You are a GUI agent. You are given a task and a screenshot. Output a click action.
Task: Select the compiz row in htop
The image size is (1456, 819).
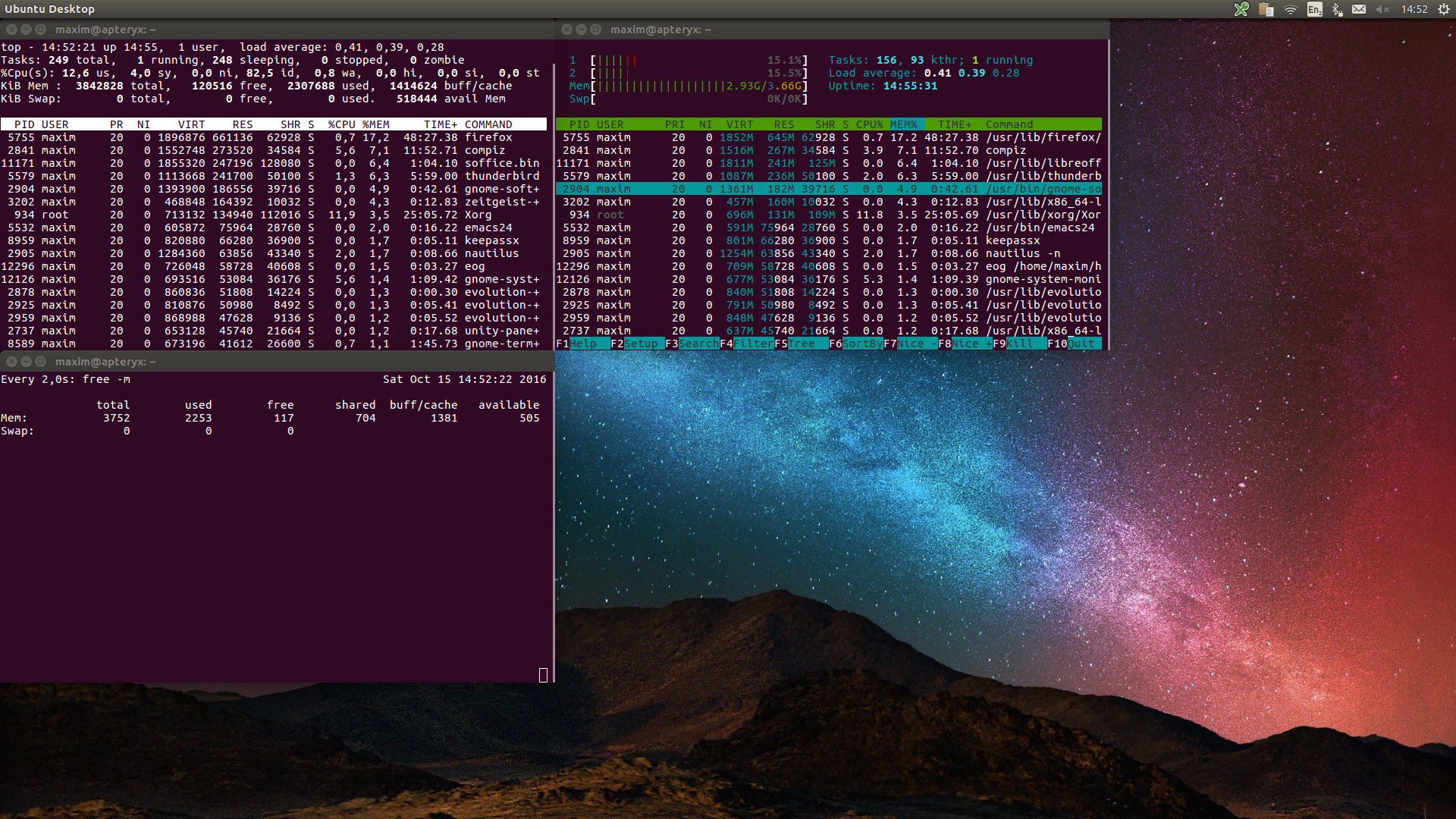click(x=829, y=150)
